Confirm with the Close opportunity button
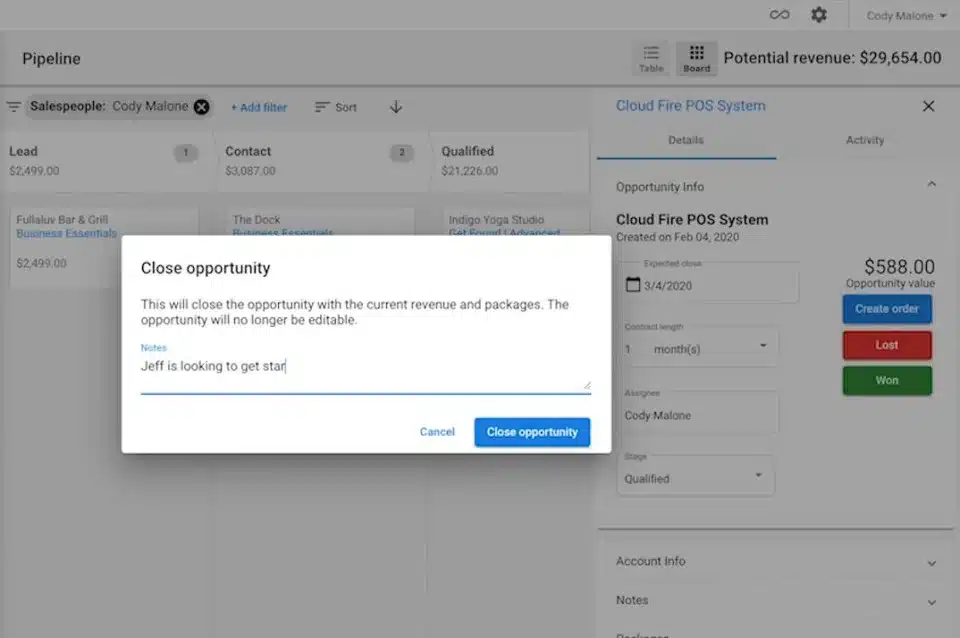 pos(532,432)
